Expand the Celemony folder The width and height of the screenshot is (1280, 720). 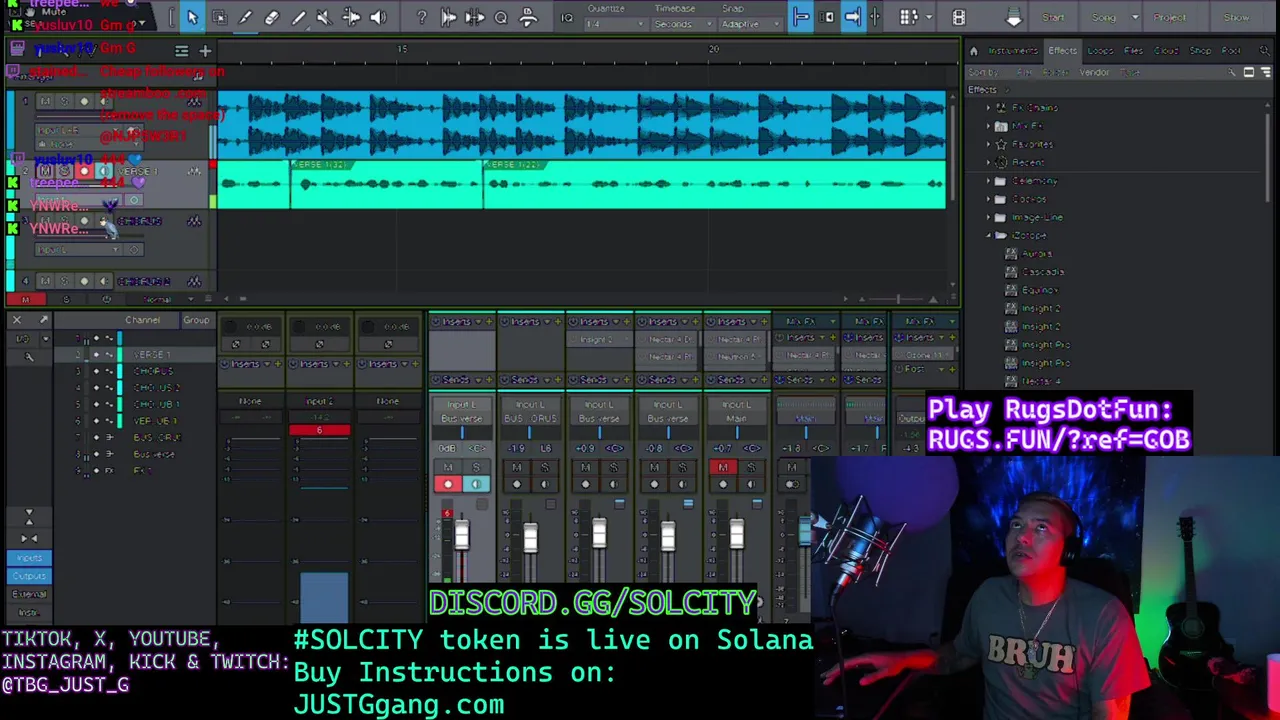click(x=989, y=181)
